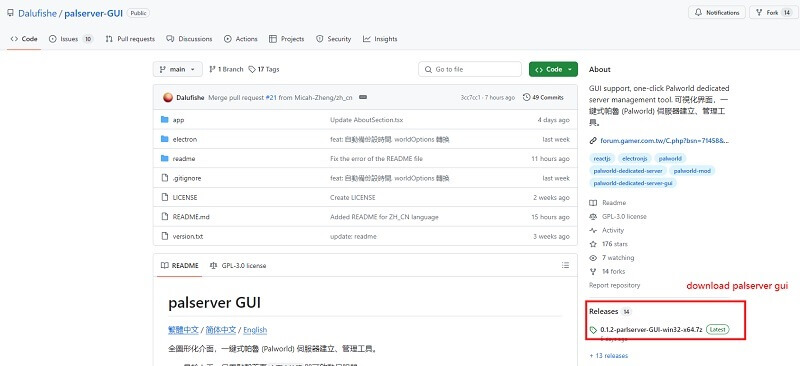This screenshot has height=366, width=800.
Task: Click the version.txt file icon
Action: pyautogui.click(x=164, y=236)
